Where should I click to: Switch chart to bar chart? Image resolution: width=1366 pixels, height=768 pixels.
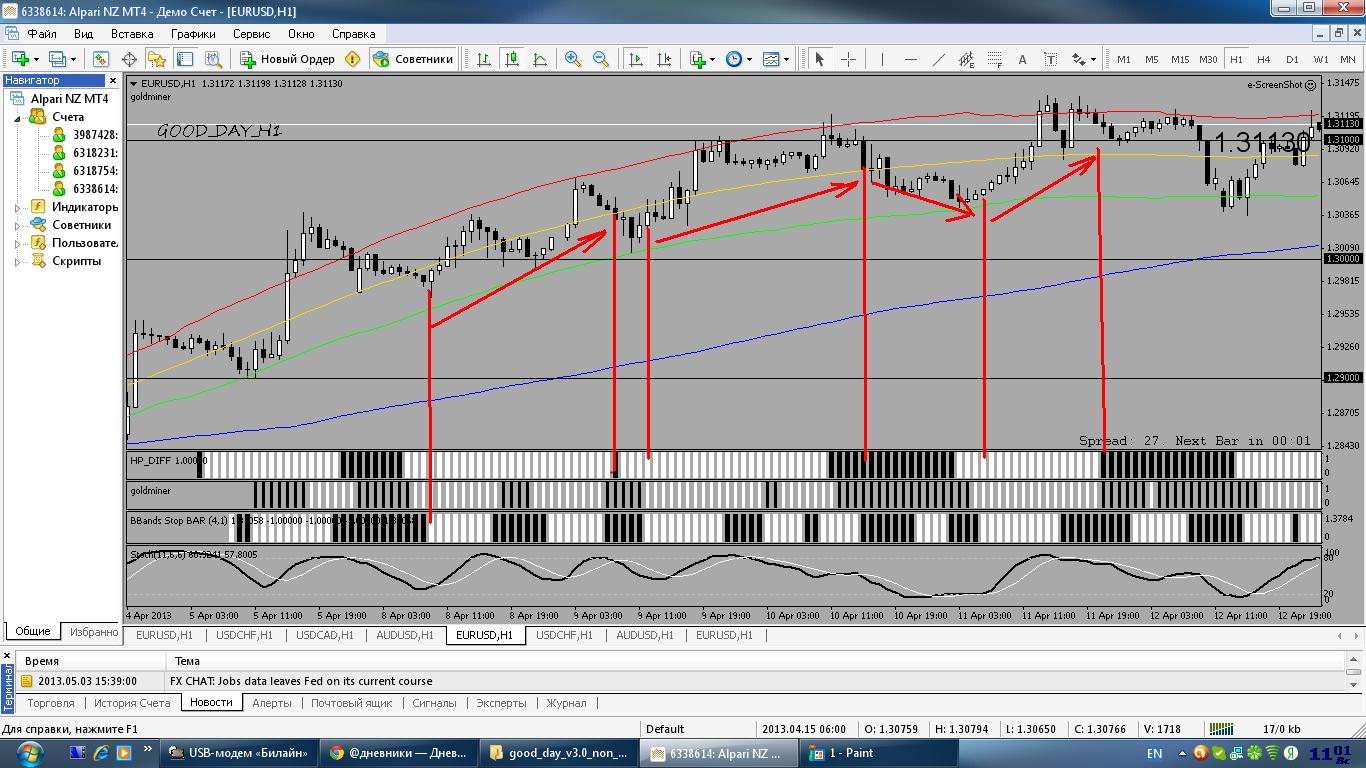point(483,59)
